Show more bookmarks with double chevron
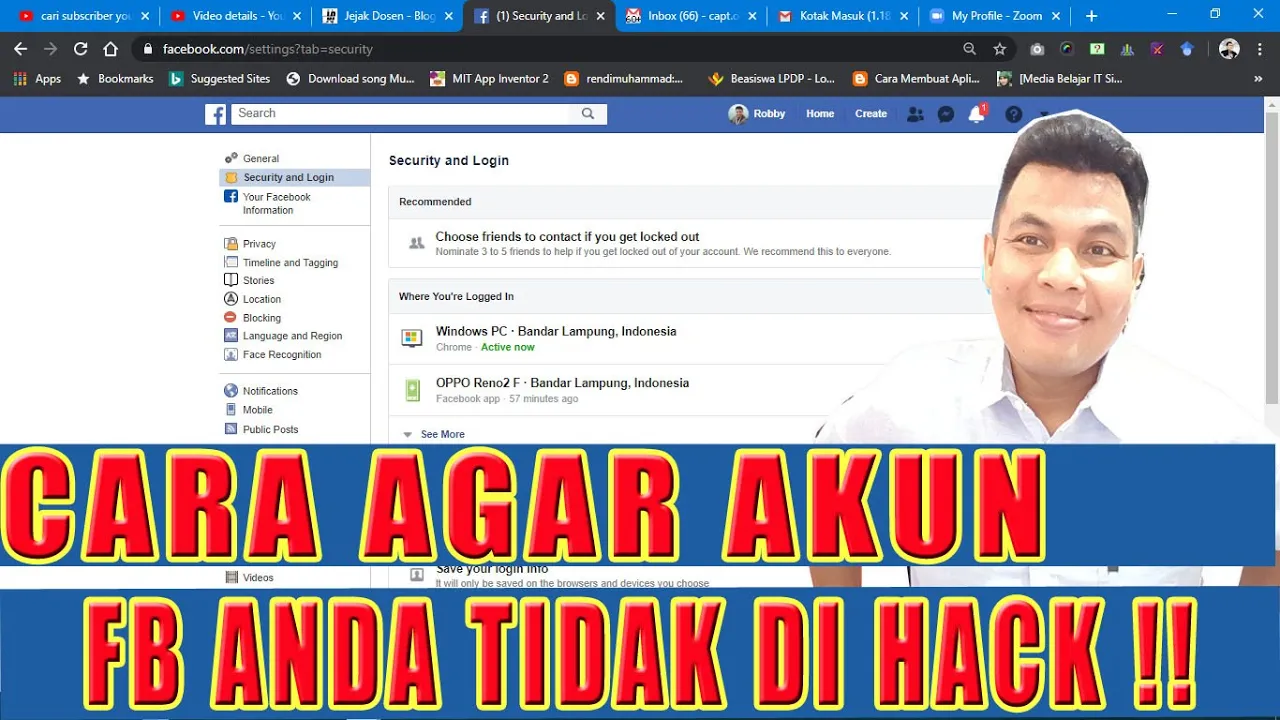This screenshot has height=720, width=1280. coord(1258,78)
